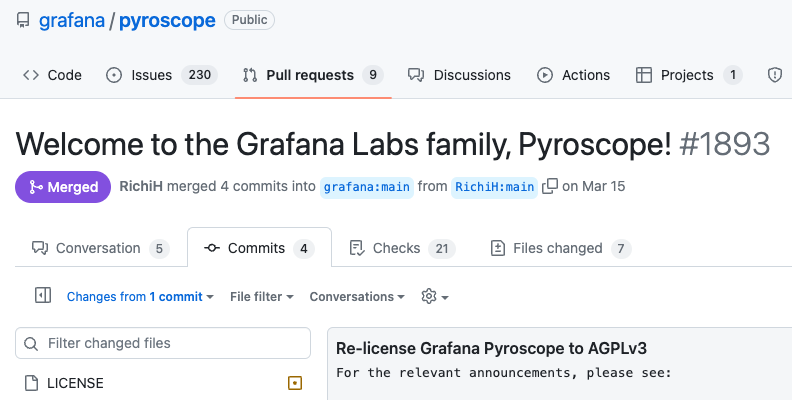The width and height of the screenshot is (792, 400).
Task: Click the grafana:main base branch label
Action: (367, 187)
